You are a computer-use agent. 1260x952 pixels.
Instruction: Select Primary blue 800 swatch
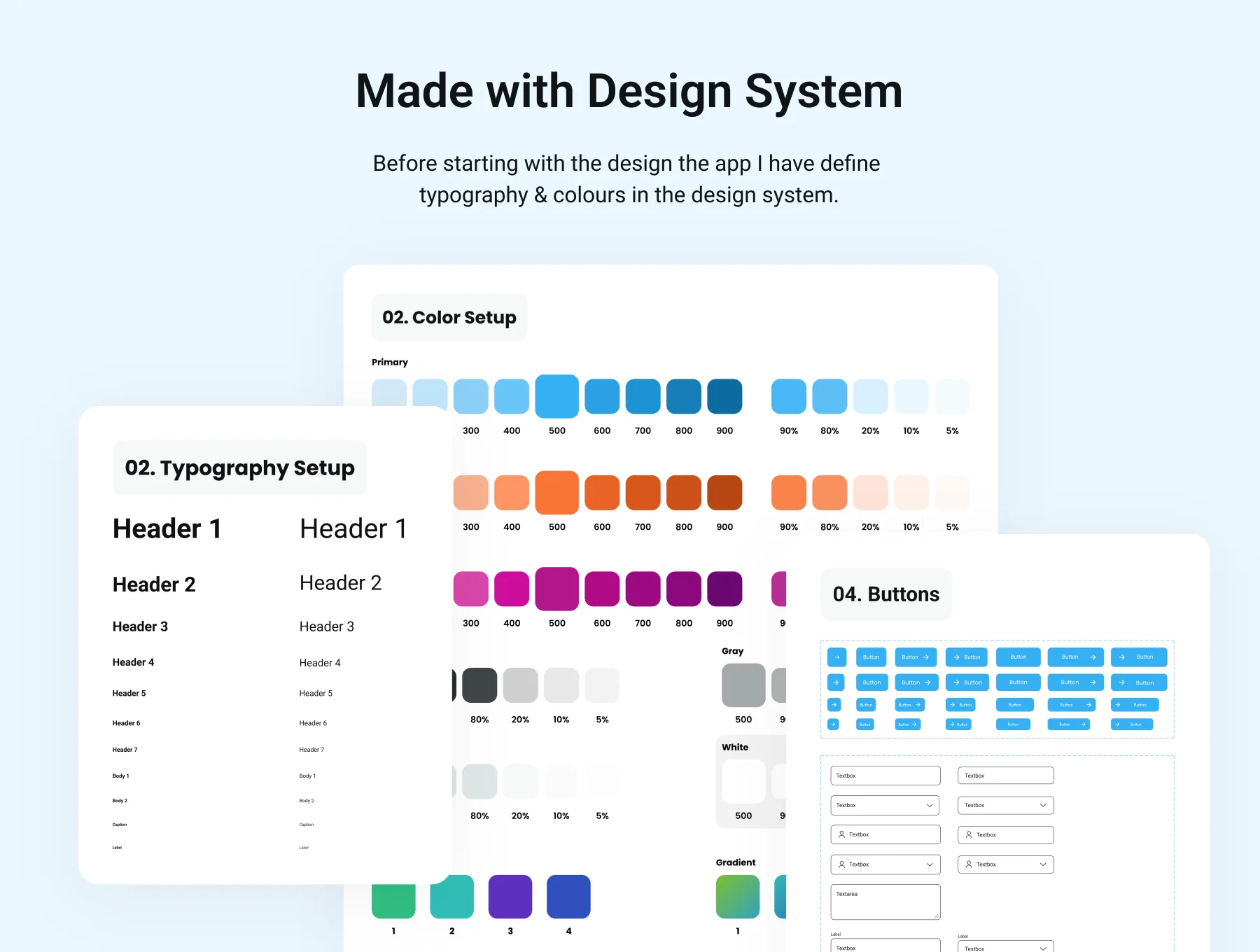684,396
